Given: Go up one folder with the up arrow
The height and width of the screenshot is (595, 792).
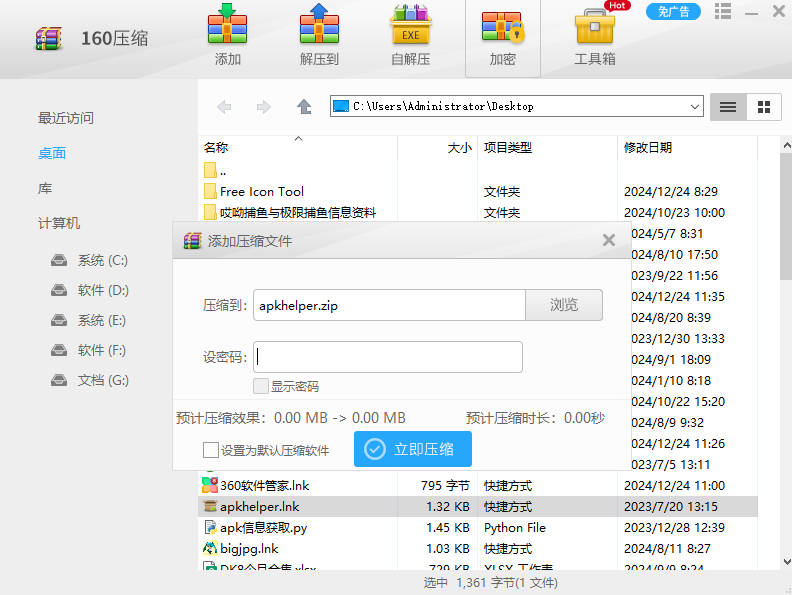Looking at the screenshot, I should click(x=304, y=107).
